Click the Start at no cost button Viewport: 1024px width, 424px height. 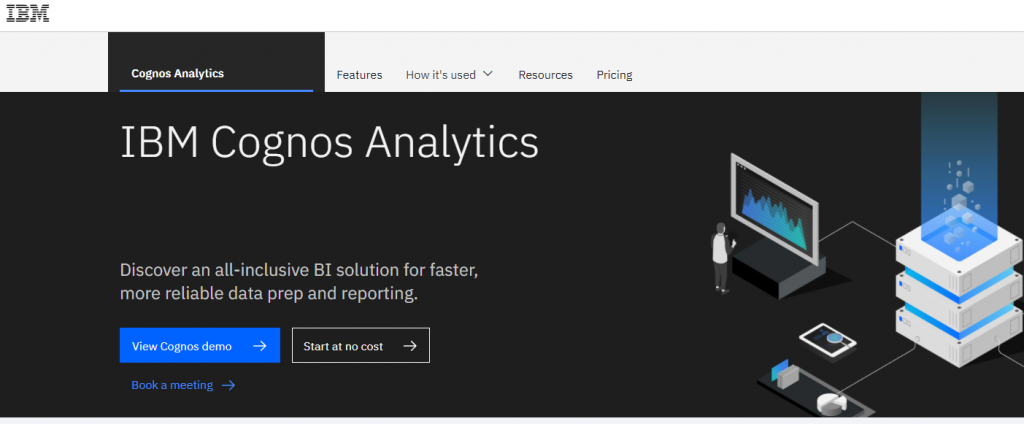(360, 346)
